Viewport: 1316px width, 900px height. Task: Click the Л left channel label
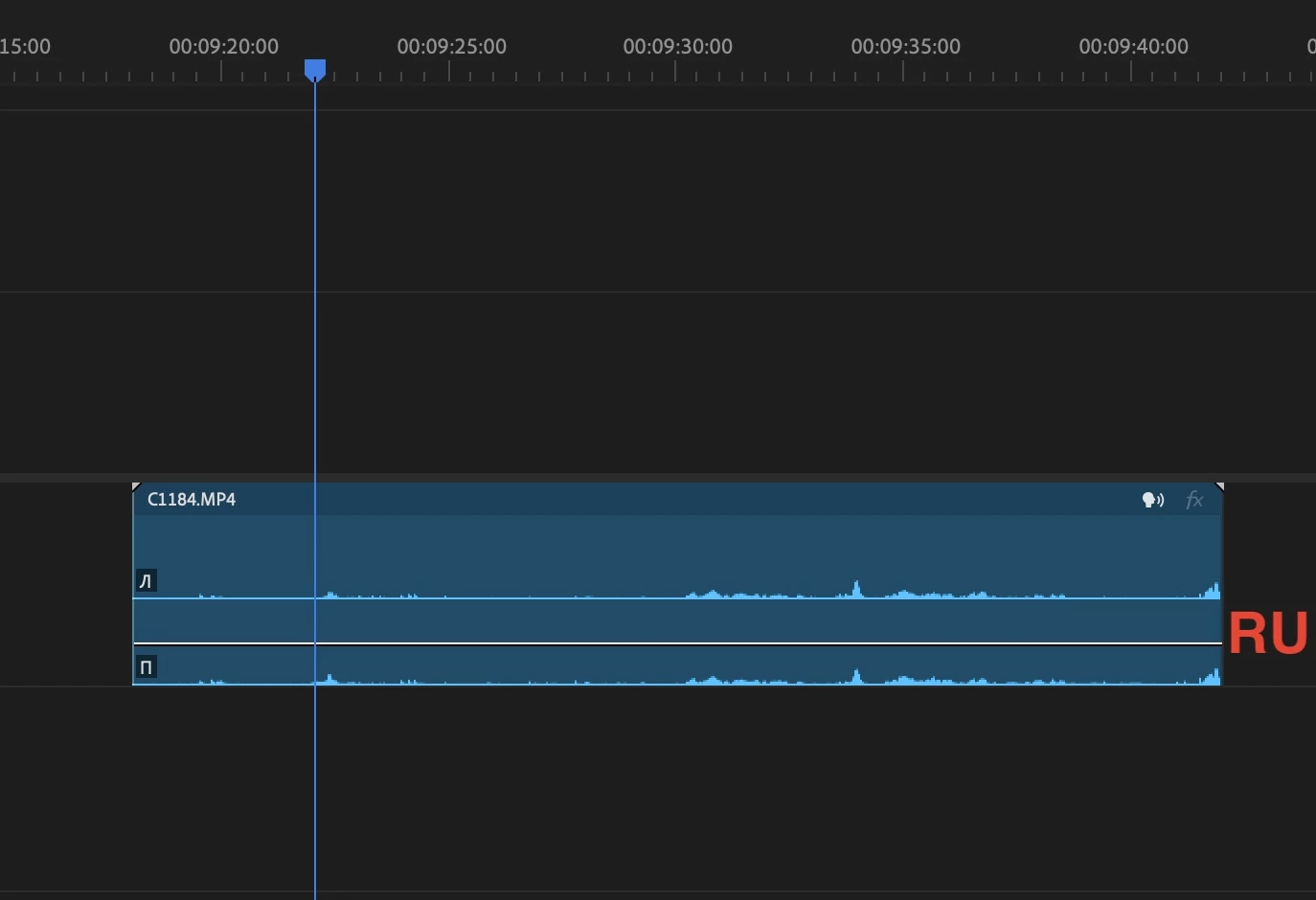(x=146, y=580)
